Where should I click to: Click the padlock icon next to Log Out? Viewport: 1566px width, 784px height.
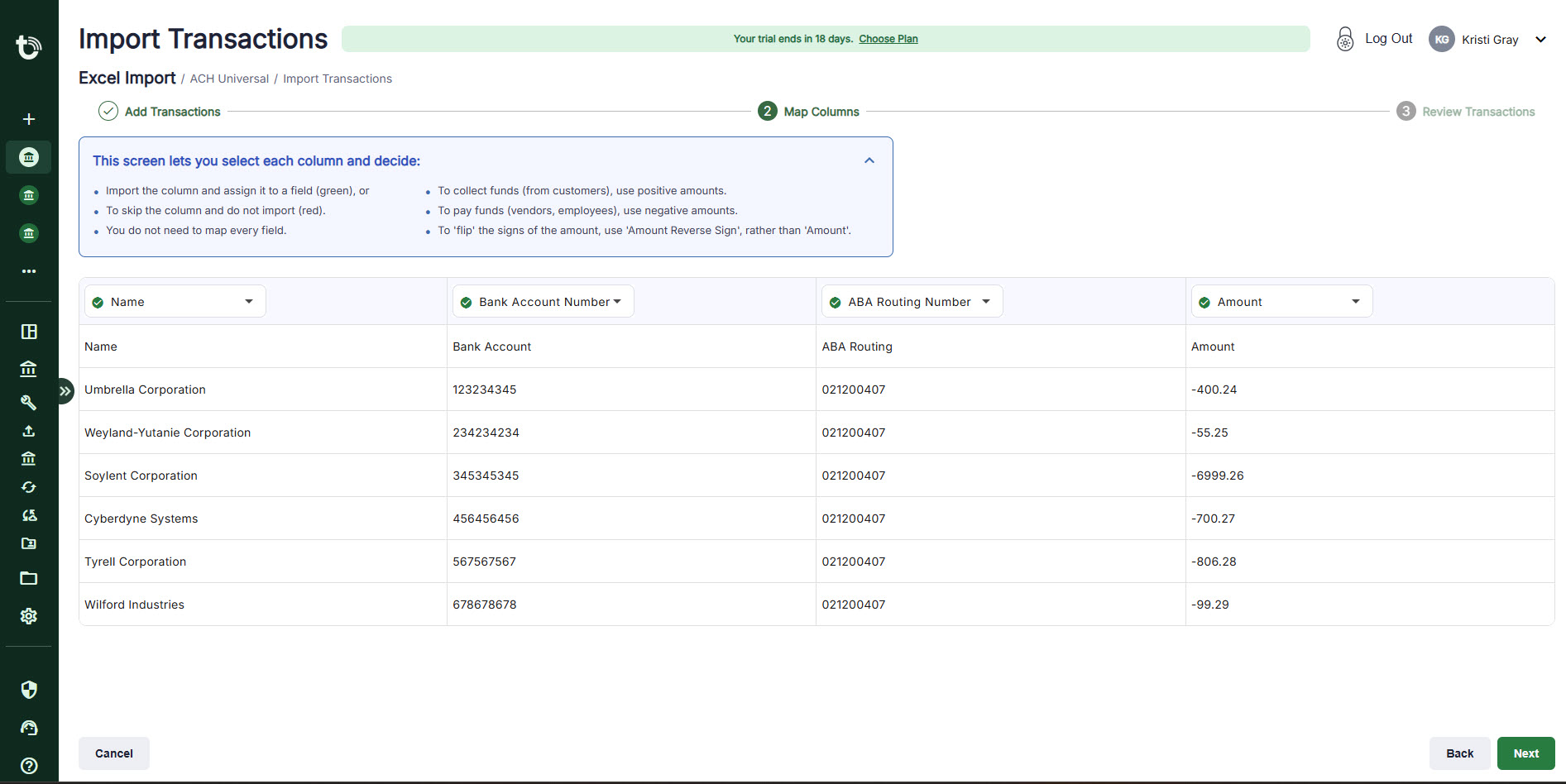click(1344, 38)
